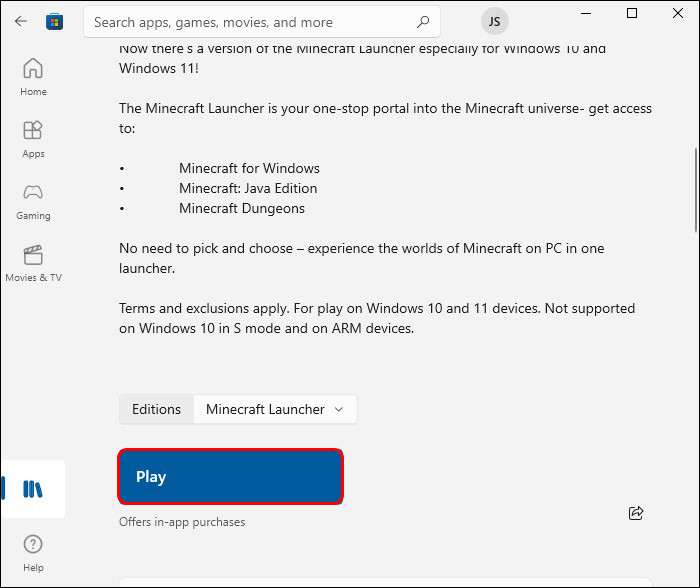Click the share icon
This screenshot has height=588, width=700.
click(x=636, y=513)
